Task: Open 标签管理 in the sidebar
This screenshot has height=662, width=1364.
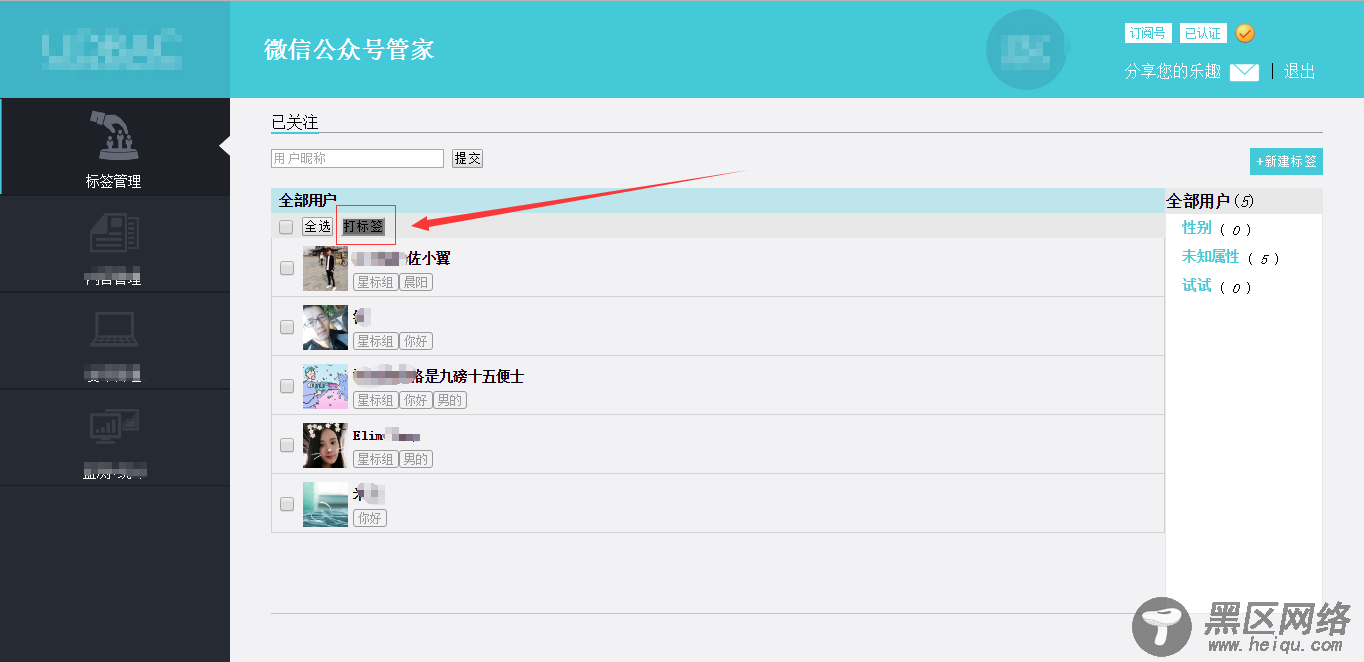Action: coord(114,147)
